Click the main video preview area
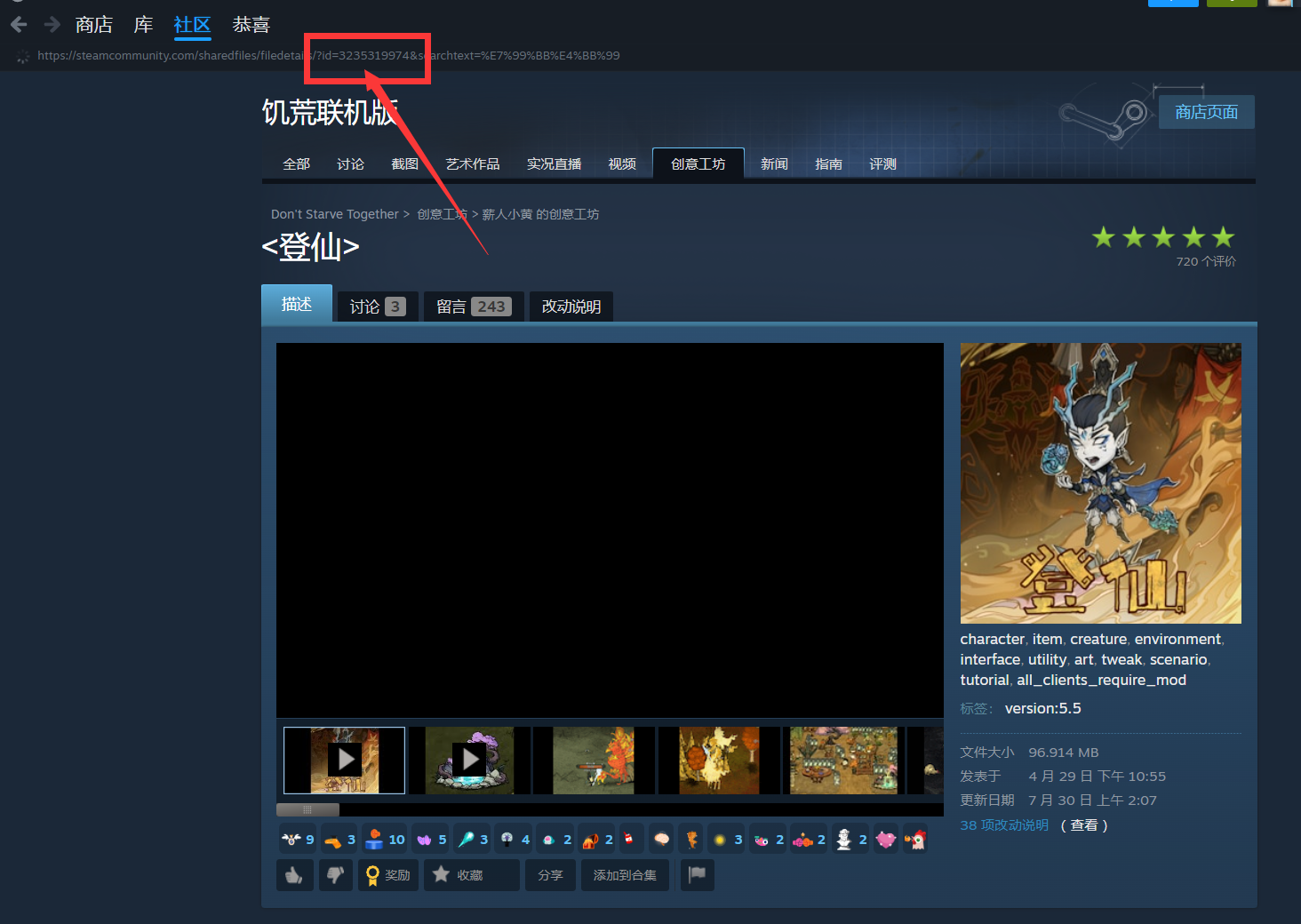 [610, 530]
